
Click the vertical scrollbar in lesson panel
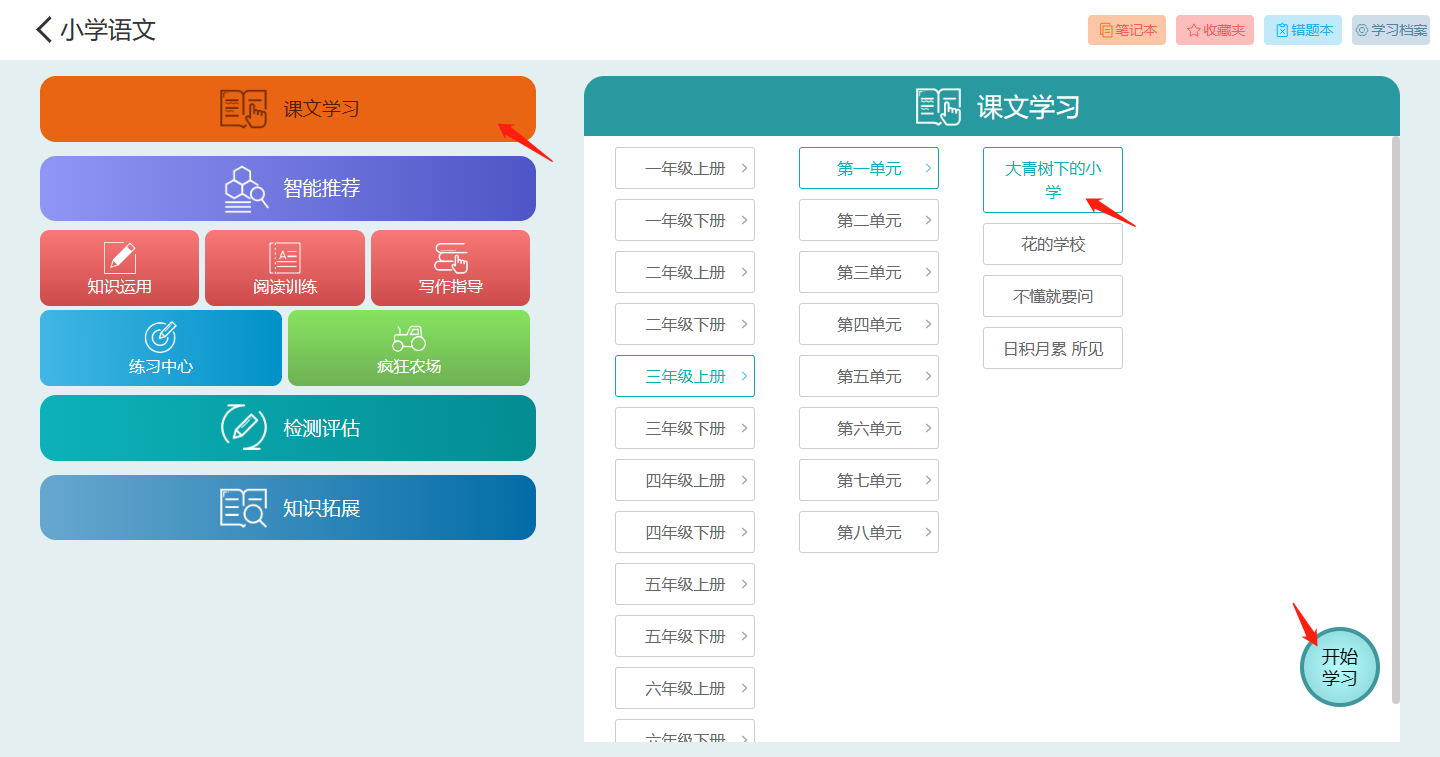(1395, 420)
